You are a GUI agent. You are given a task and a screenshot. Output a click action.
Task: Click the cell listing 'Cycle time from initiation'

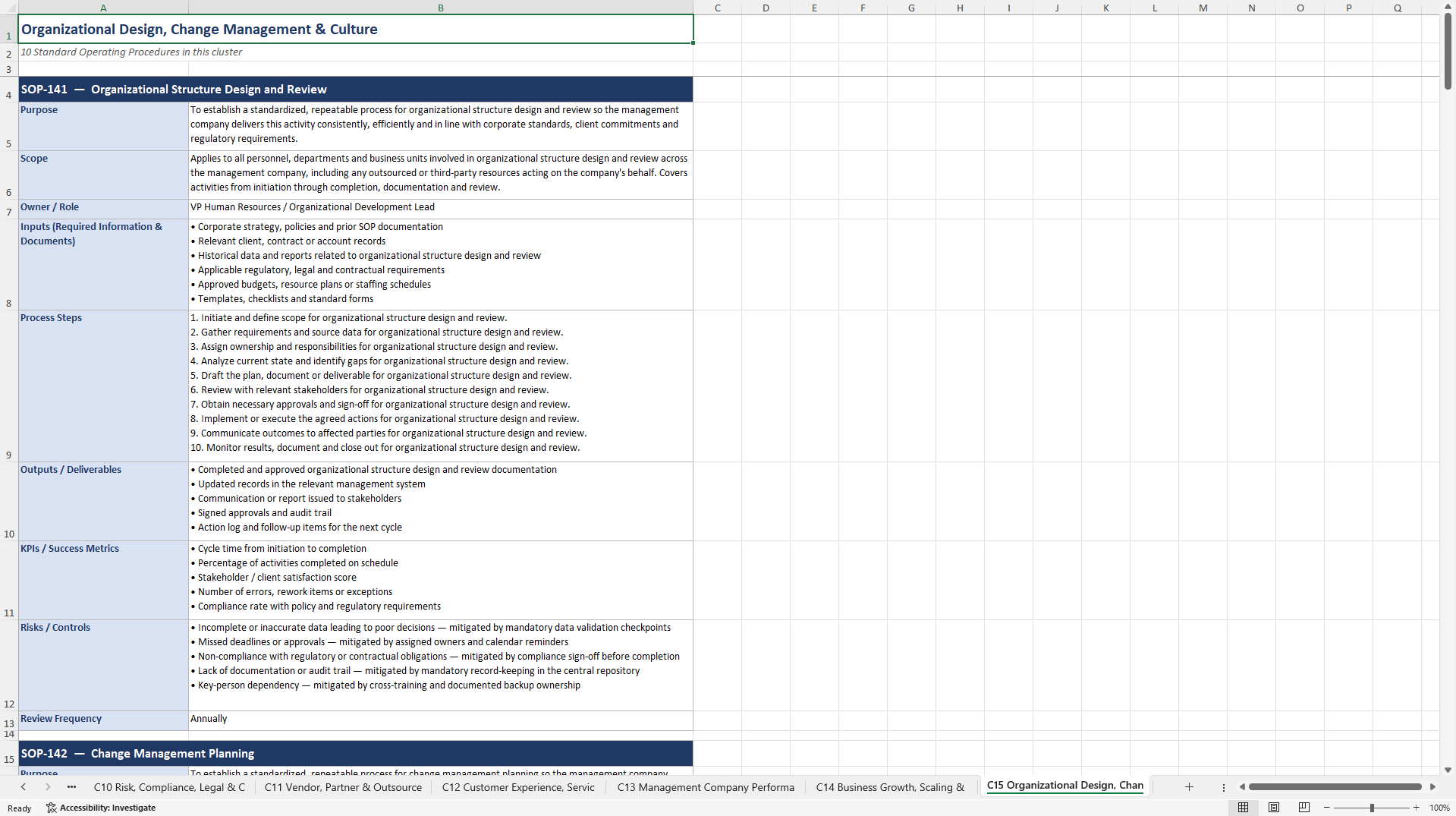441,580
